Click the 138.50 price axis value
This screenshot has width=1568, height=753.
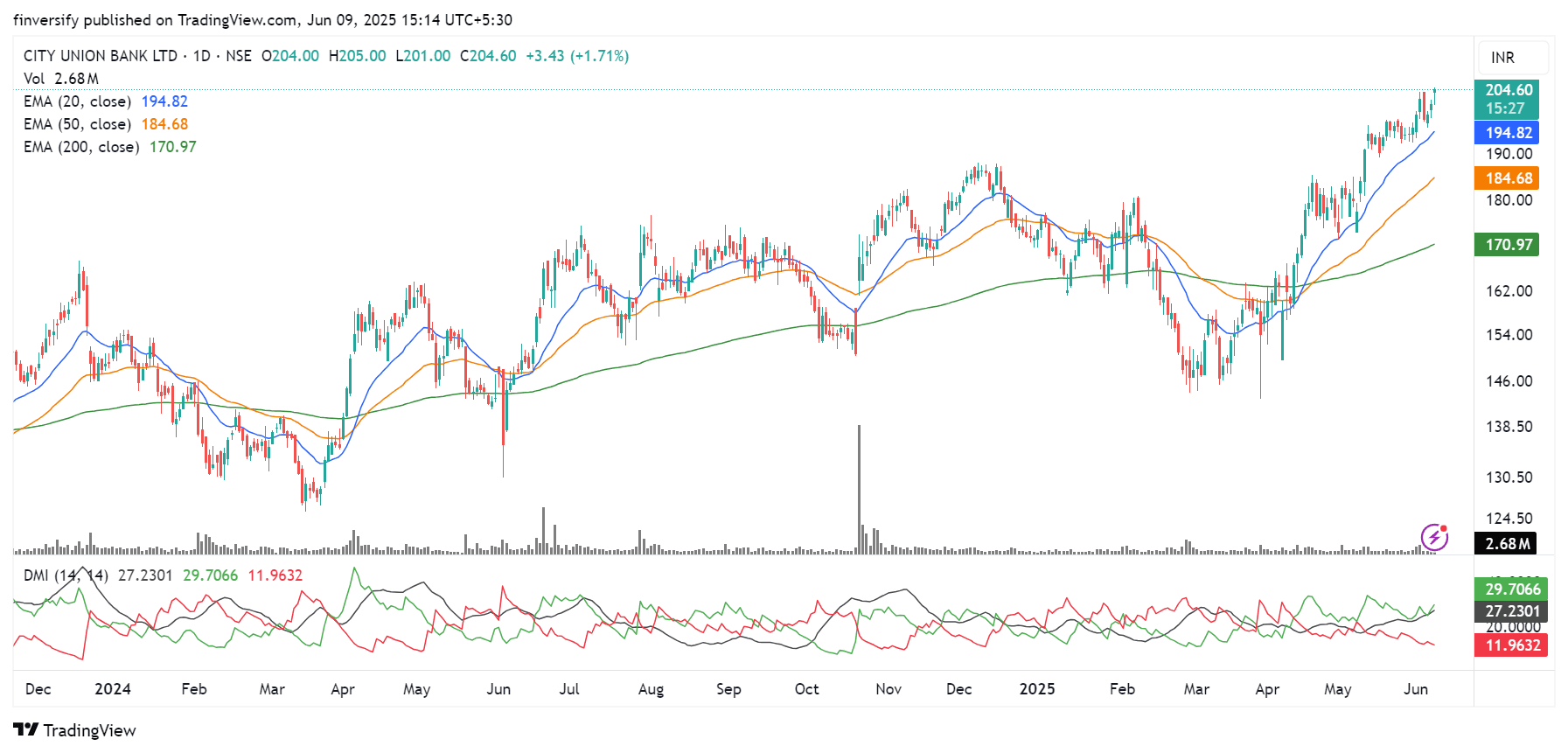[x=1509, y=427]
